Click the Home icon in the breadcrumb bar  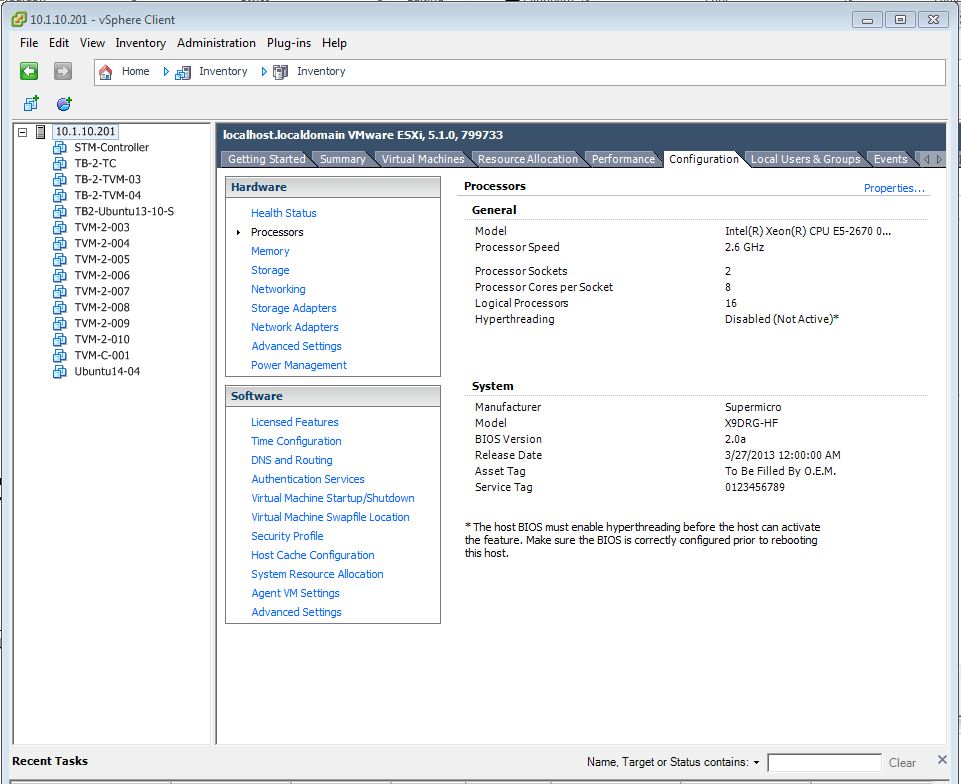[x=106, y=72]
